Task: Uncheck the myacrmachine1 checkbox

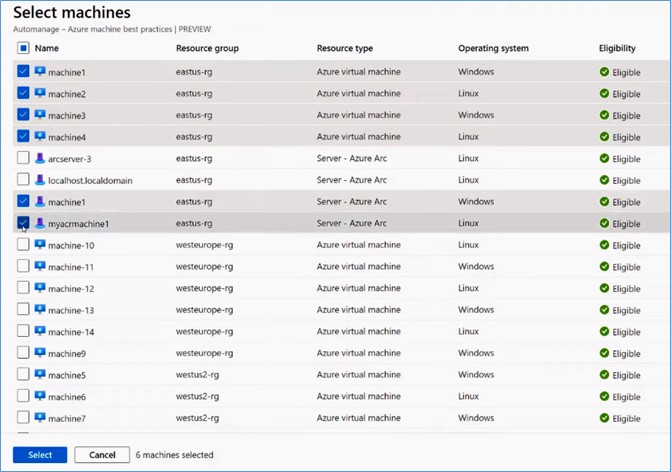Action: (23, 223)
